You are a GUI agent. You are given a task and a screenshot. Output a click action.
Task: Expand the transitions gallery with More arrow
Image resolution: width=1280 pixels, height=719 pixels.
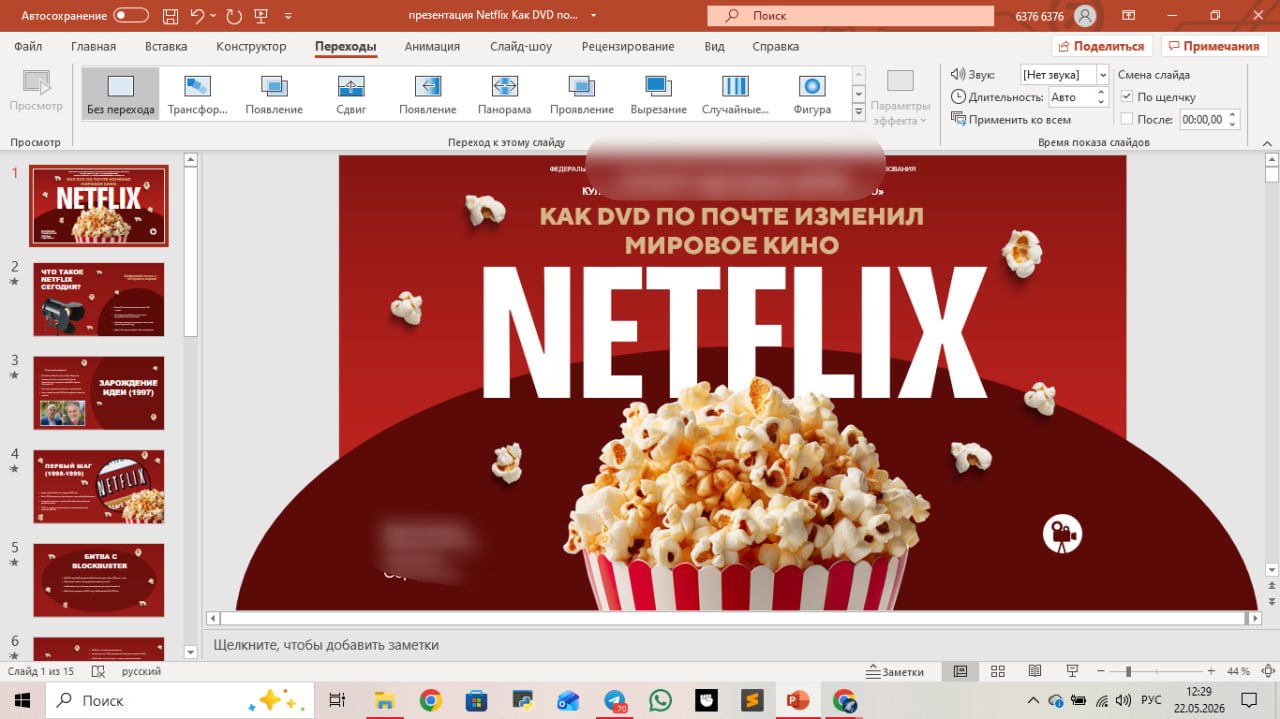pos(858,113)
